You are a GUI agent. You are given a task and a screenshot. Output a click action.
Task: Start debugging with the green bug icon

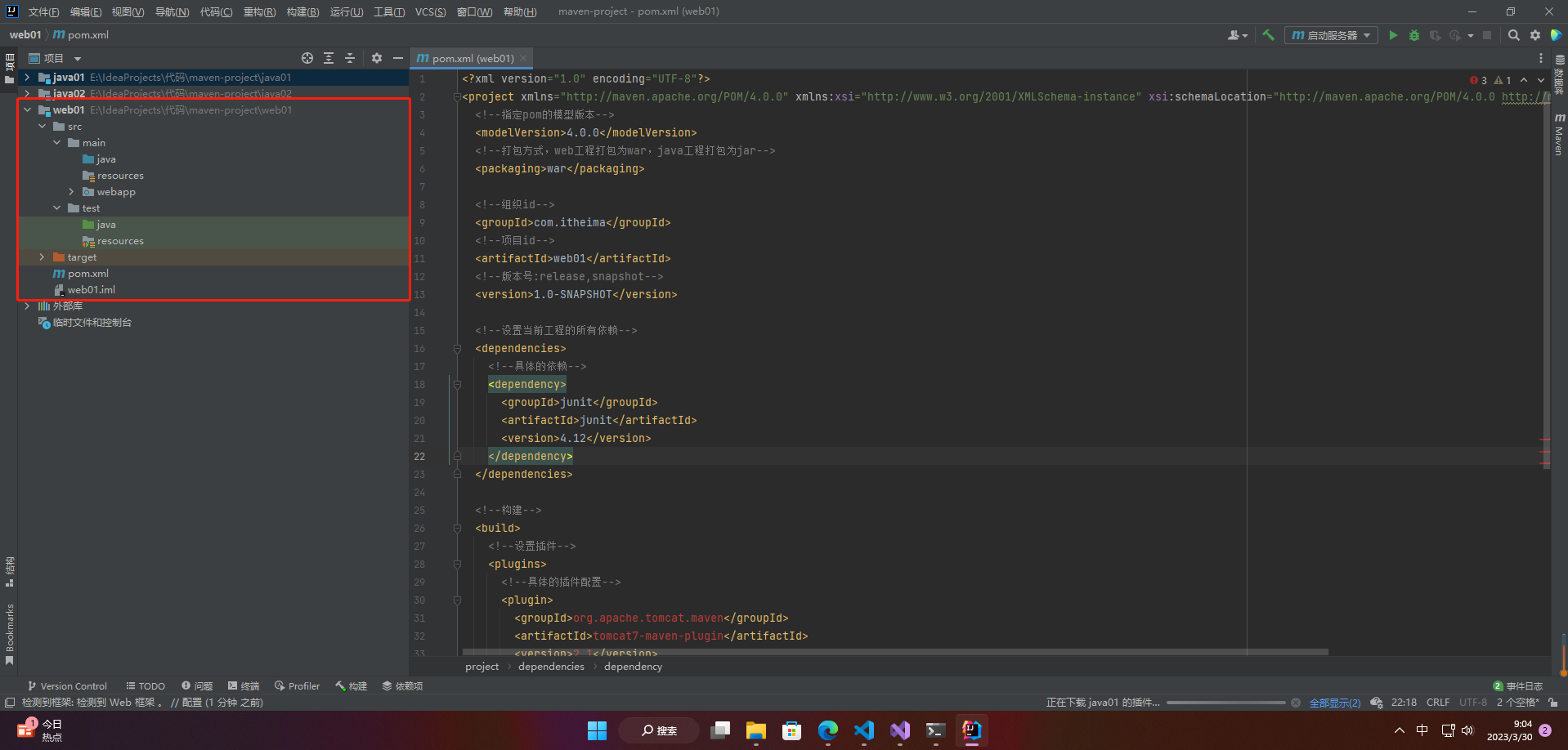pos(1414,35)
